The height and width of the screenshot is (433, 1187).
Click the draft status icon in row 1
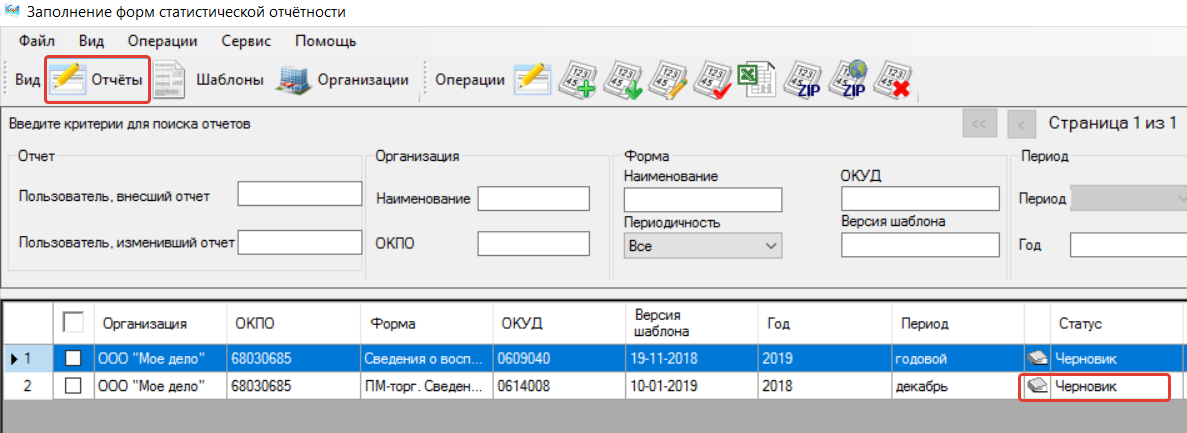pyautogui.click(x=1036, y=358)
